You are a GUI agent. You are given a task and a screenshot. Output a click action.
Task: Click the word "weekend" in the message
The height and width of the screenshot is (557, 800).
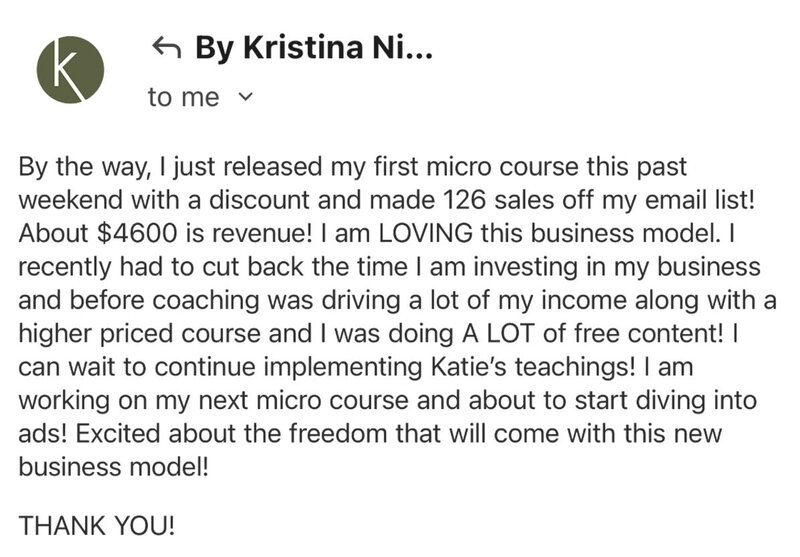[64, 199]
